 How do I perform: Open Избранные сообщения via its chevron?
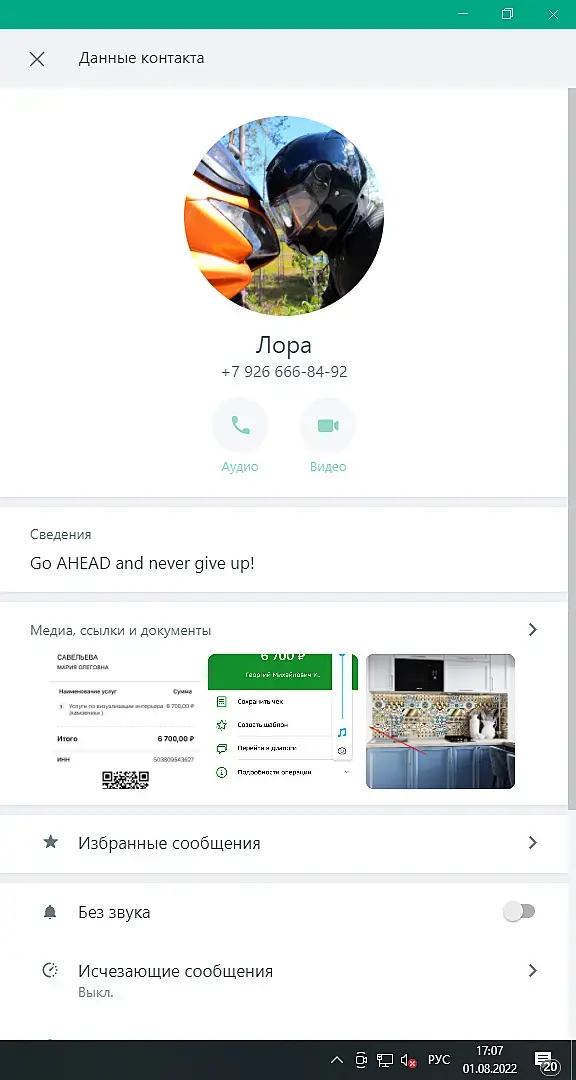point(533,842)
